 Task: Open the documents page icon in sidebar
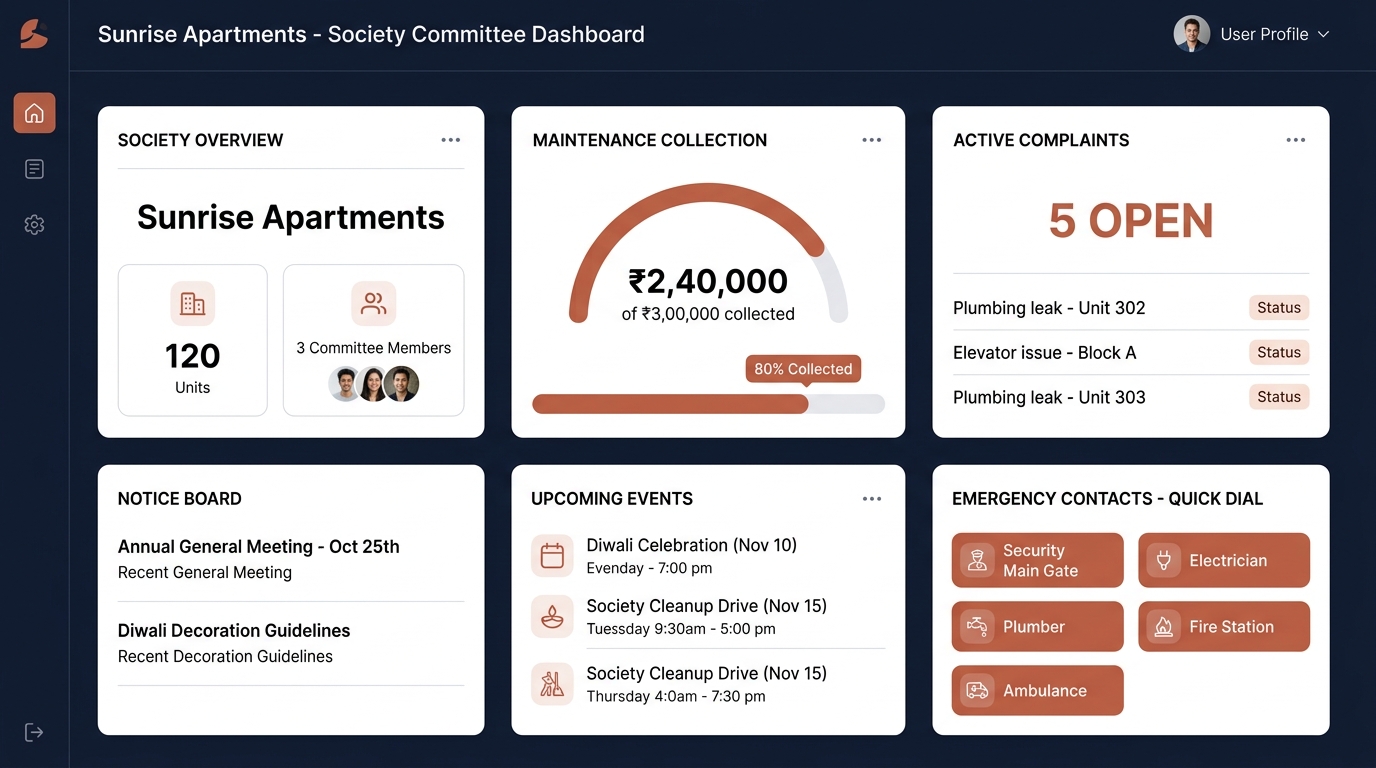point(34,169)
